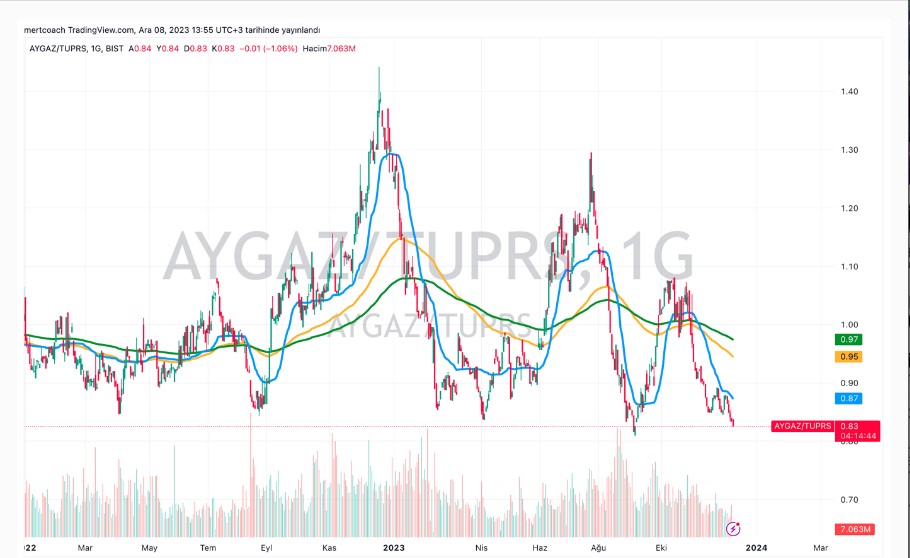Open the TradingView.com link in header
The image size is (910, 558).
[x=98, y=30]
